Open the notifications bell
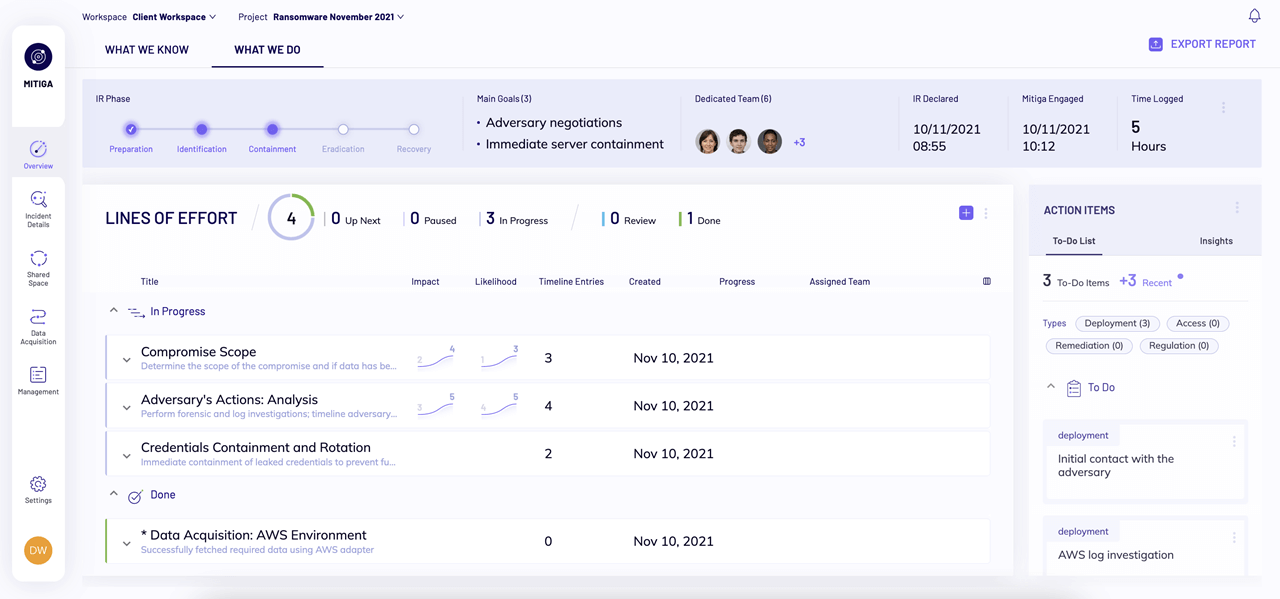1280x599 pixels. pyautogui.click(x=1254, y=16)
